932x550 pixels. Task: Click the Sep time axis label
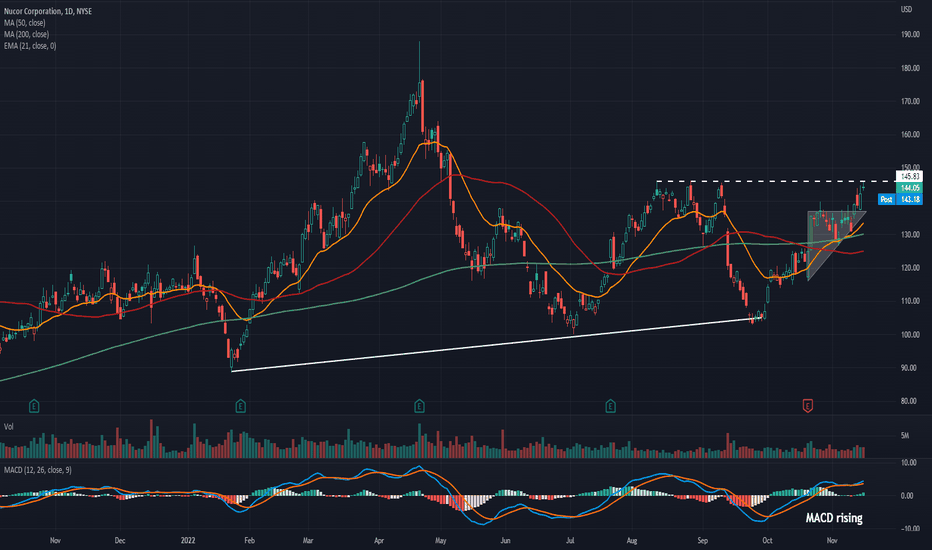coord(703,540)
